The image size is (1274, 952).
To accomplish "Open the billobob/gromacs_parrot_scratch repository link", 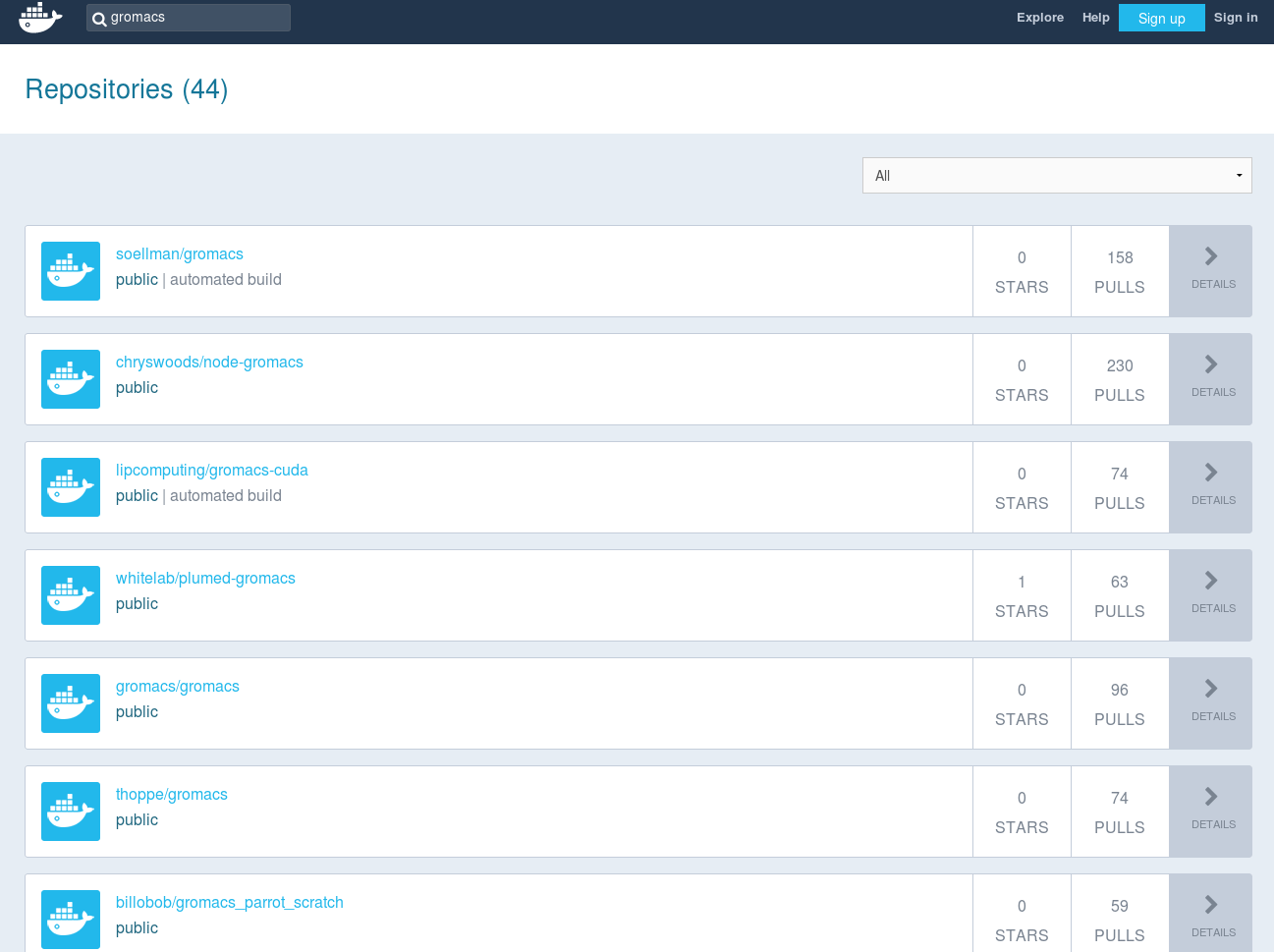I will point(230,903).
